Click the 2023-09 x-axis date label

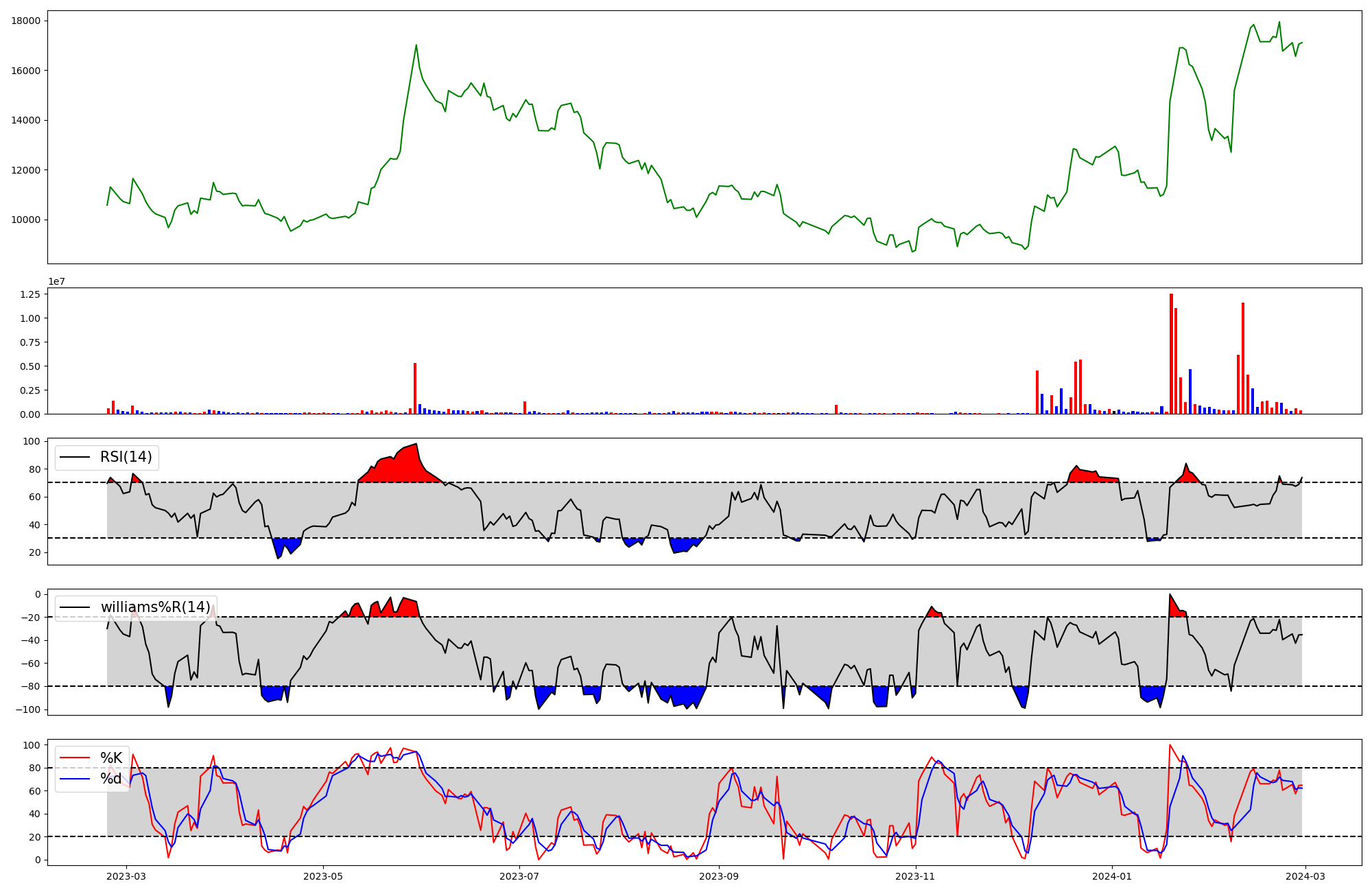[719, 876]
